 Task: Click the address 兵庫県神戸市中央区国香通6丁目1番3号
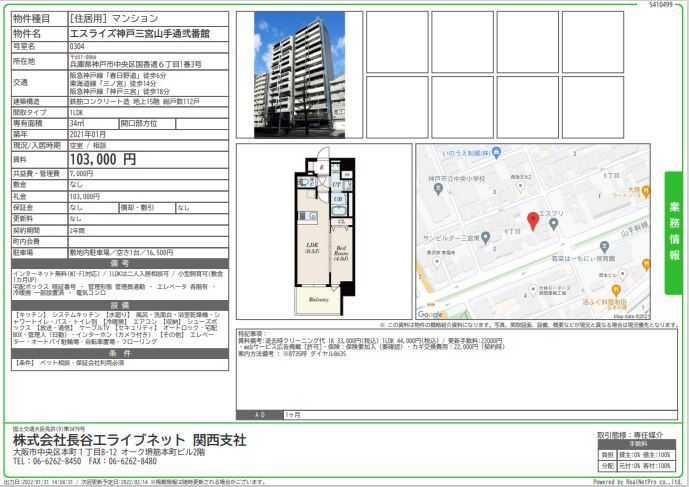point(136,65)
